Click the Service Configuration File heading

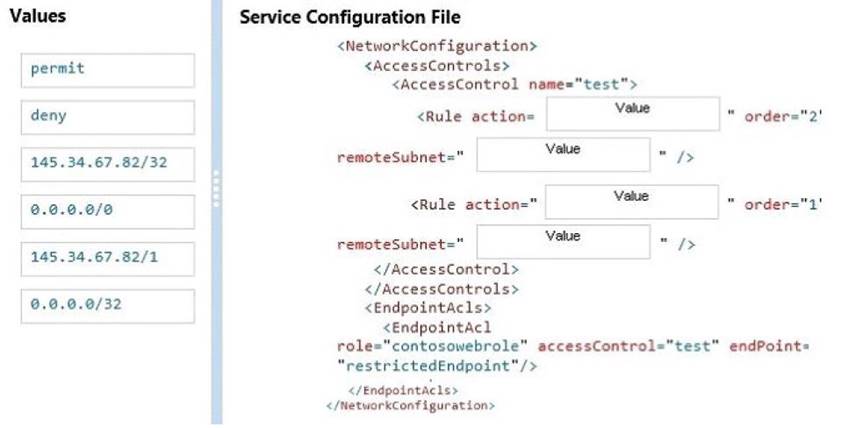(x=350, y=18)
